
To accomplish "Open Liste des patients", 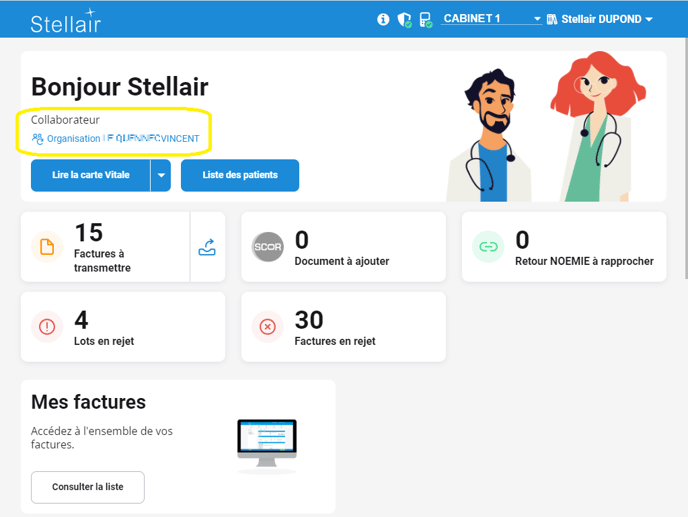I will 239,175.
